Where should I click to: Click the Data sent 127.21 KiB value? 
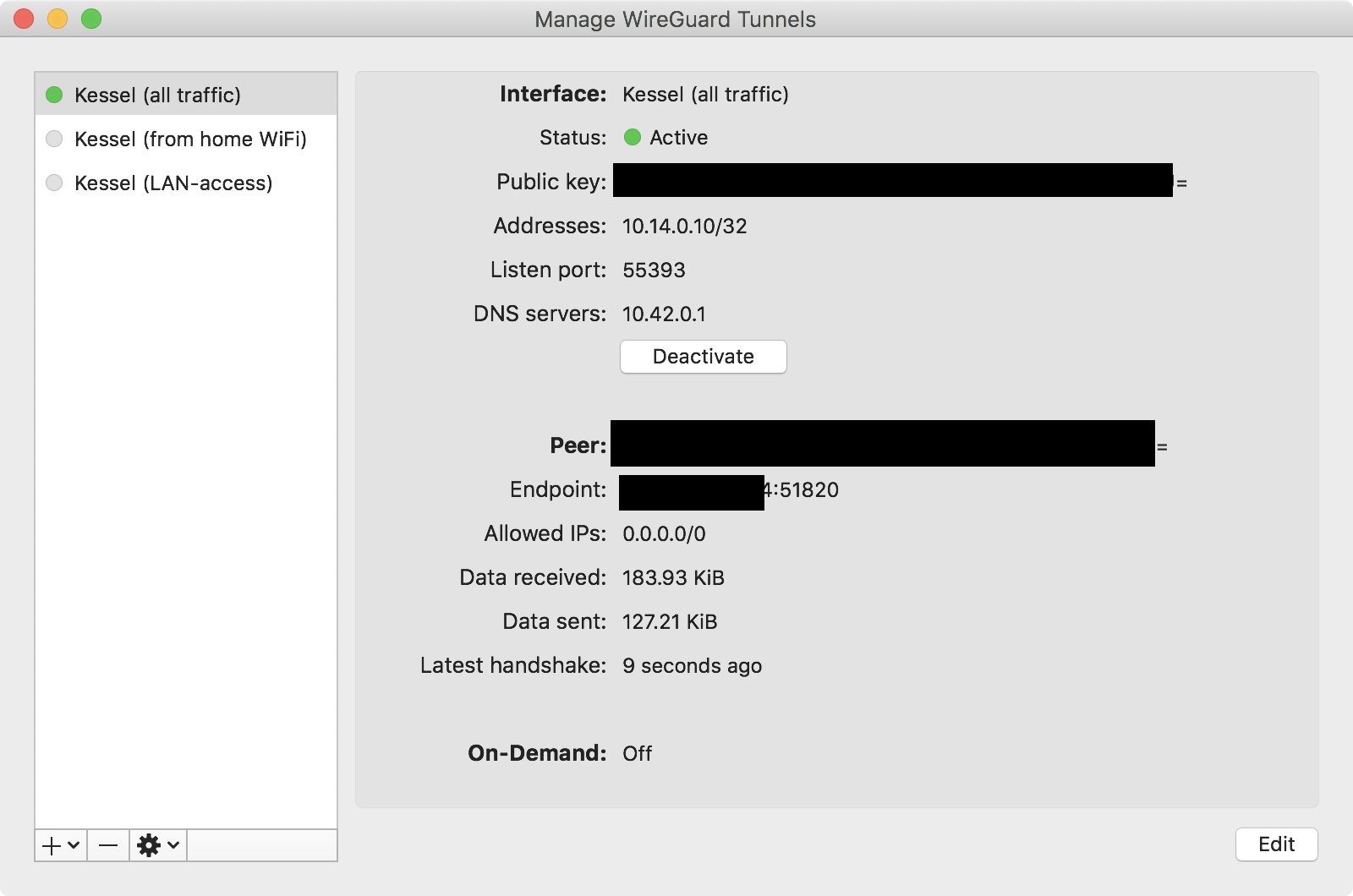tap(670, 622)
